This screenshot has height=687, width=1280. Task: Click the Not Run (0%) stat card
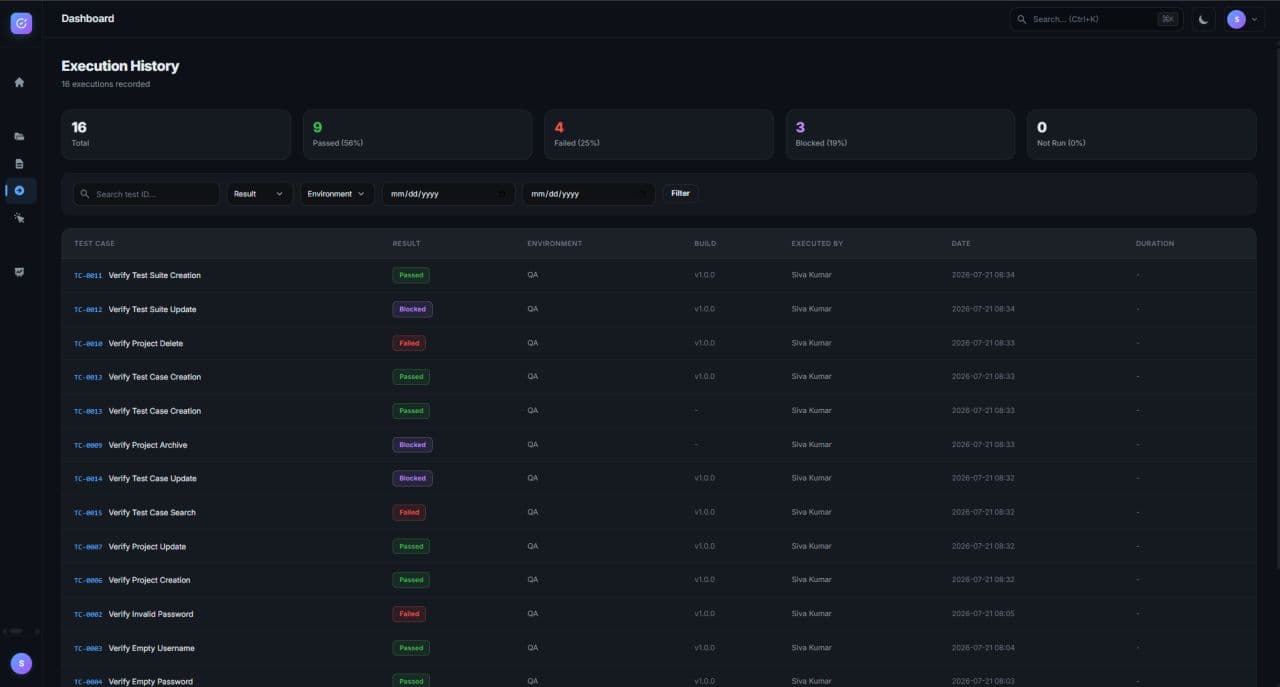click(1141, 134)
